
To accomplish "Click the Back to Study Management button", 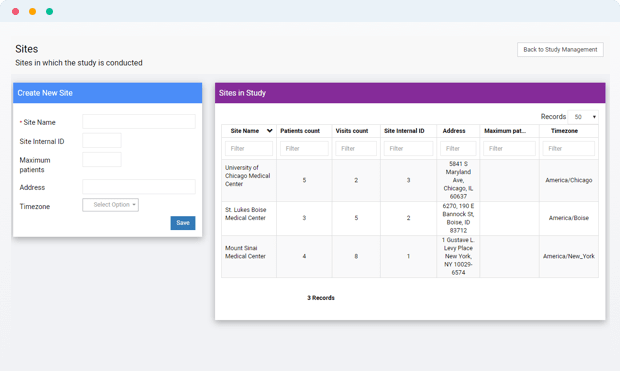I will 560,49.
